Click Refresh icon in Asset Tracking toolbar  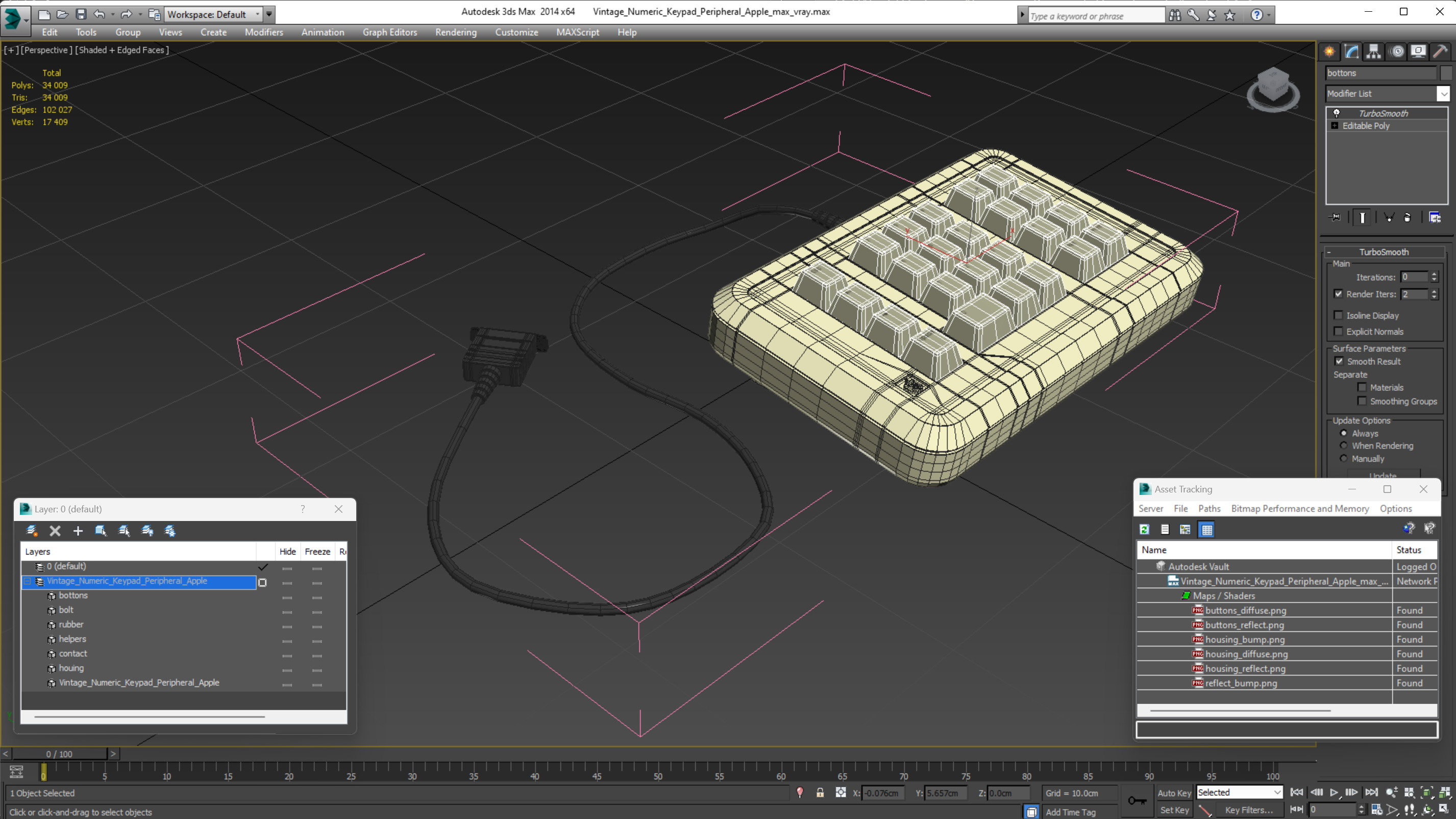pos(1145,530)
